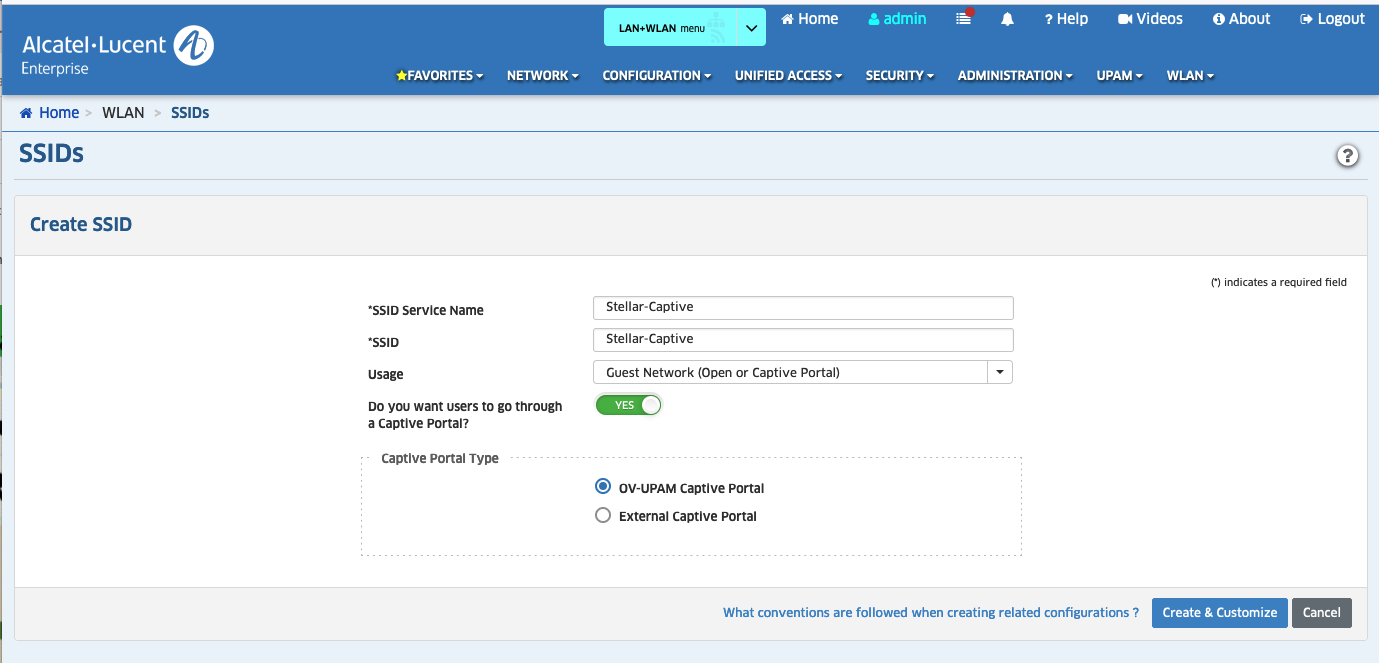Click into the SSID Service Name field
The image size is (1379, 663).
pyautogui.click(x=802, y=307)
